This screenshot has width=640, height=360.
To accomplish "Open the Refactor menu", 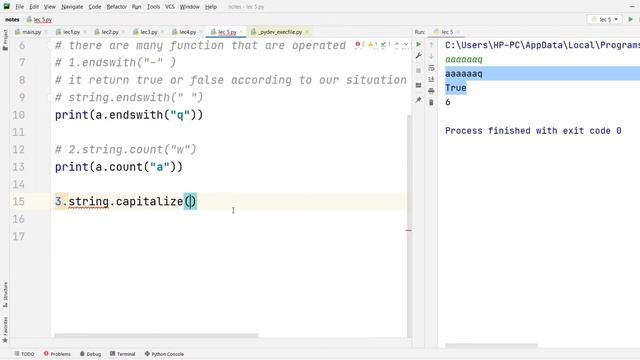I will pyautogui.click(x=116, y=7).
